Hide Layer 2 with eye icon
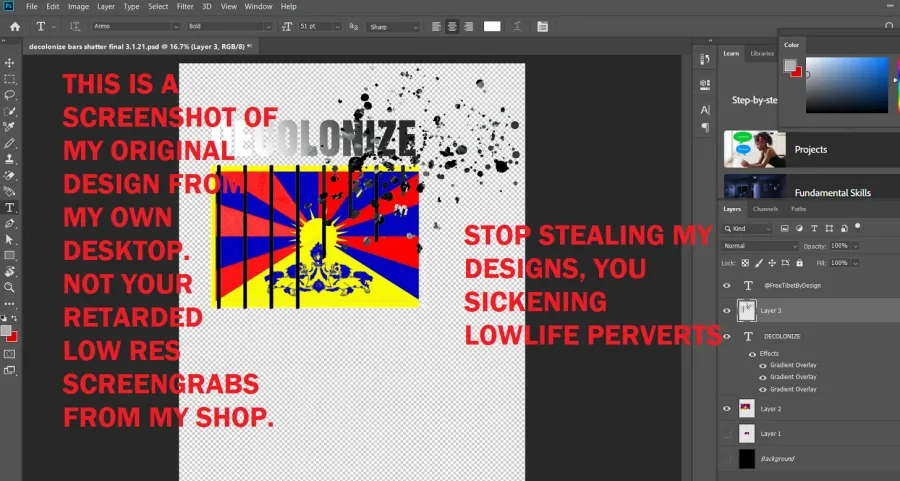This screenshot has width=900, height=481. tap(727, 409)
